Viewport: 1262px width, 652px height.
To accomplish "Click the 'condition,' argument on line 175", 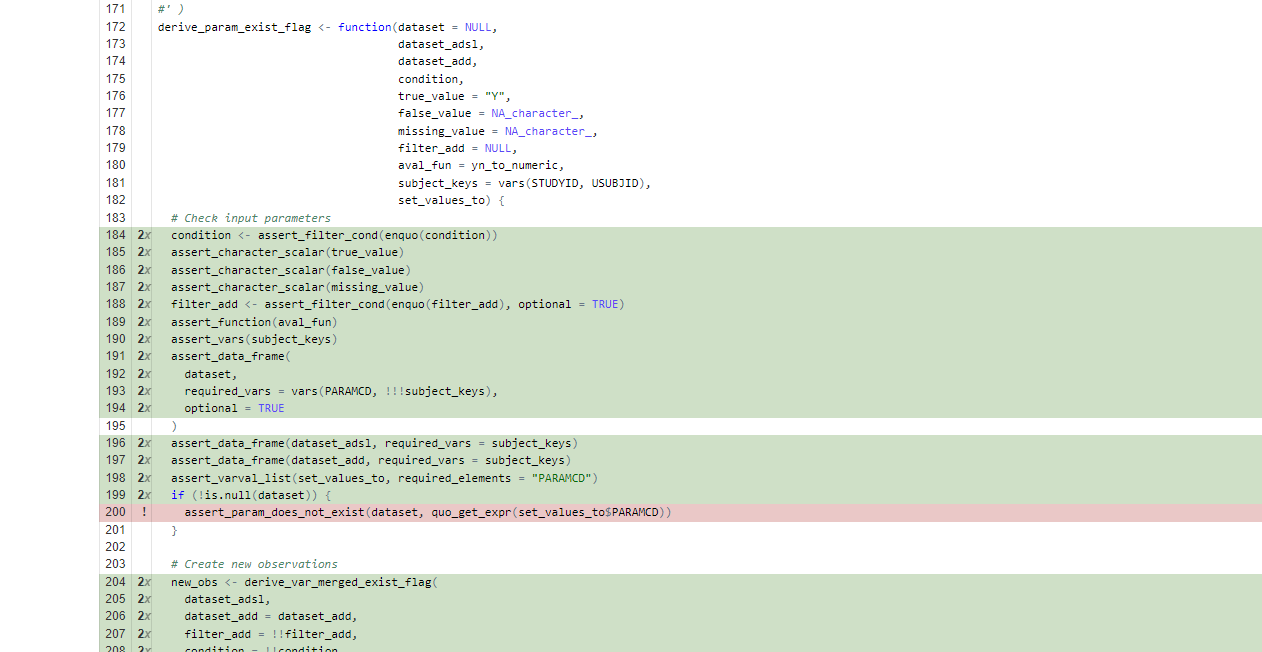I will pyautogui.click(x=431, y=79).
